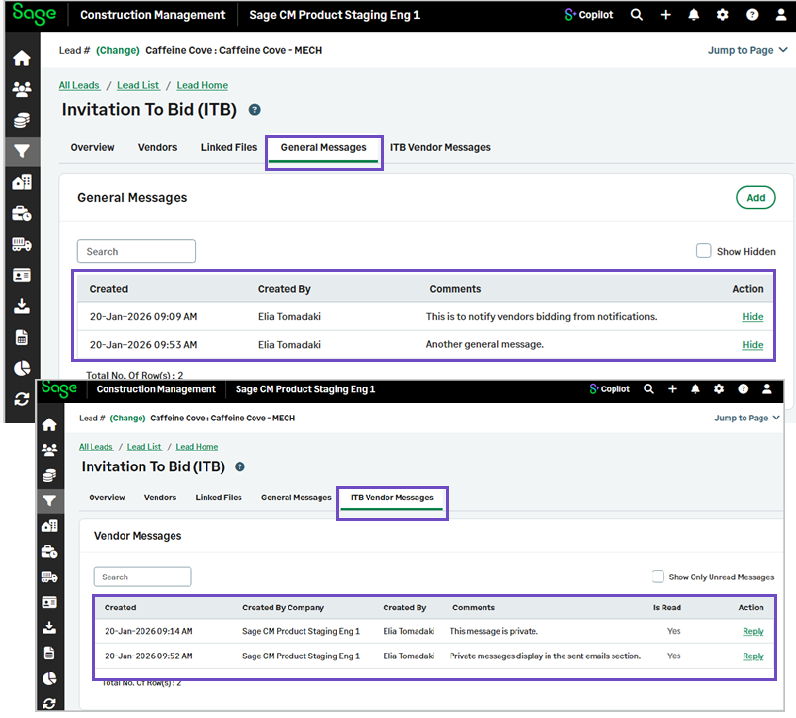Click the Home icon in upper sidebar
Viewport: 796px width, 718px height.
click(21, 58)
